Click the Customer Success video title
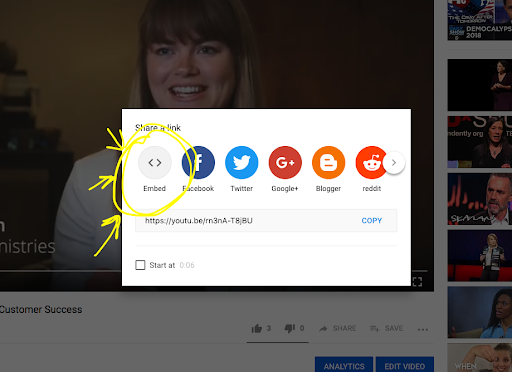512x372 pixels. (41, 310)
